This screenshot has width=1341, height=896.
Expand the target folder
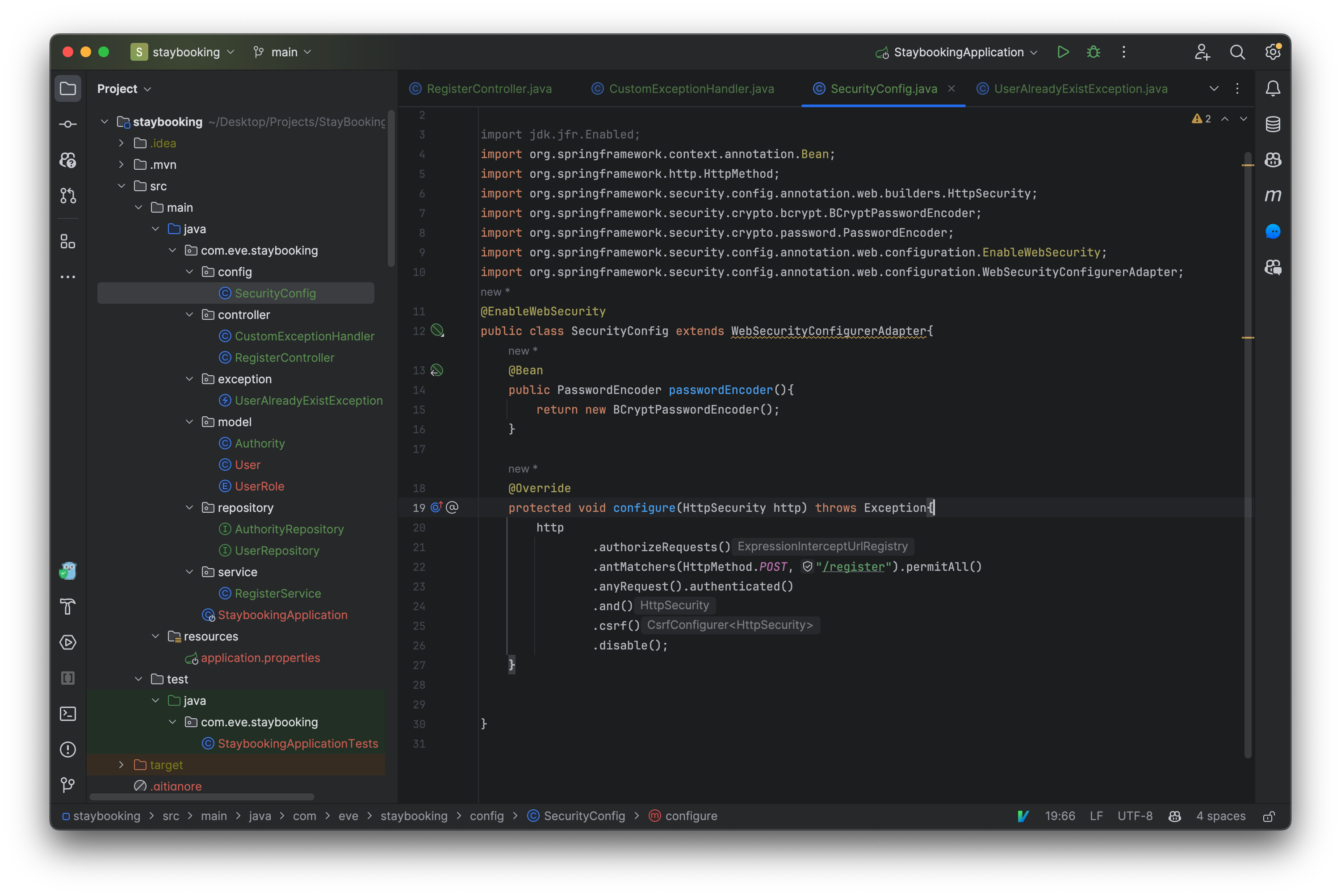point(121,765)
